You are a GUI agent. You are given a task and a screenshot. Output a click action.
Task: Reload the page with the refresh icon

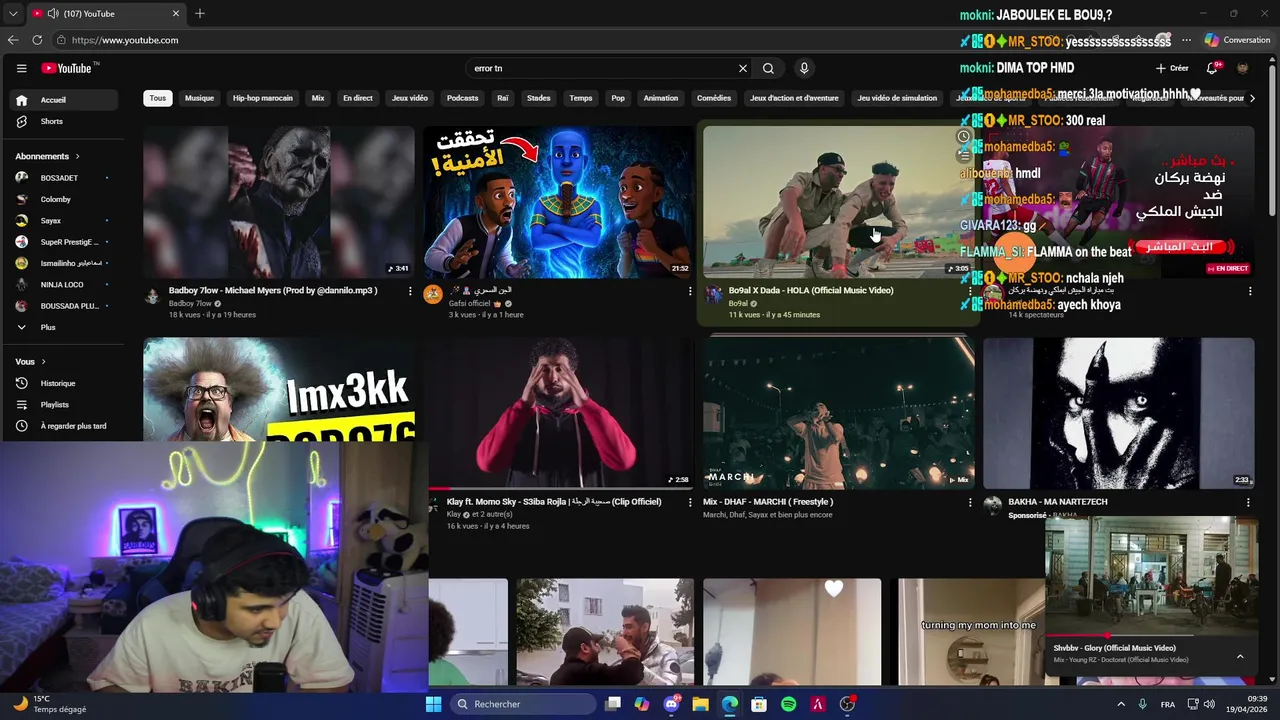pos(37,40)
